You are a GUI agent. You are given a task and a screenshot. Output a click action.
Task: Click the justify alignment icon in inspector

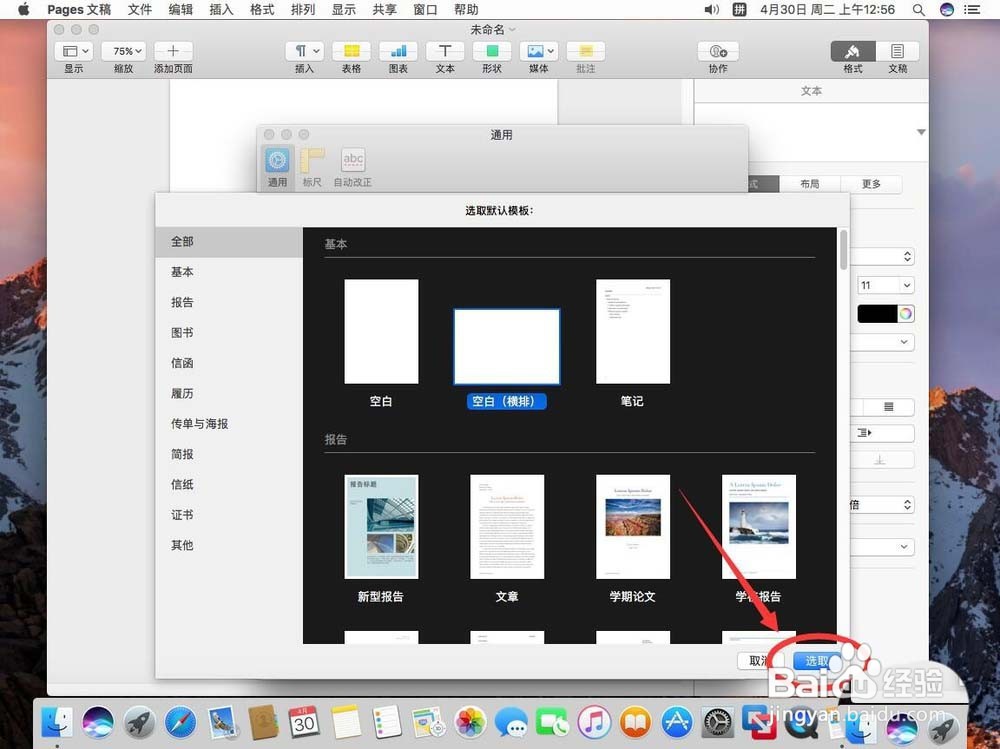coord(888,407)
